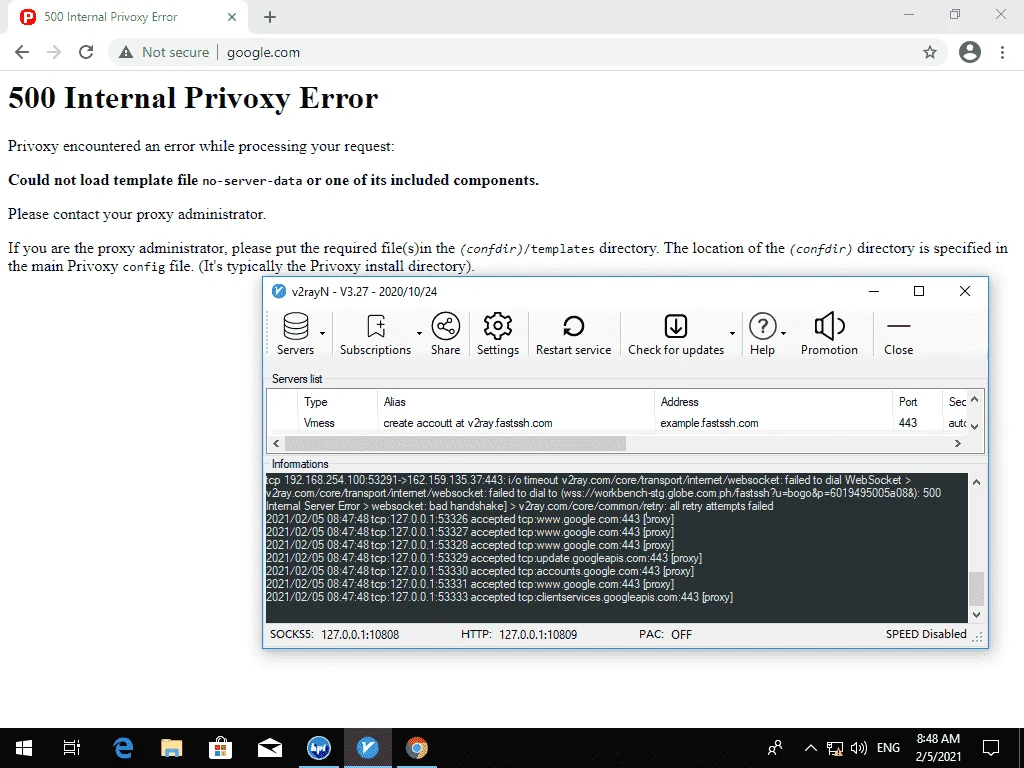This screenshot has height=768, width=1024.
Task: Click HTTP 127.0.0.1:10809 status entry
Action: [x=519, y=634]
